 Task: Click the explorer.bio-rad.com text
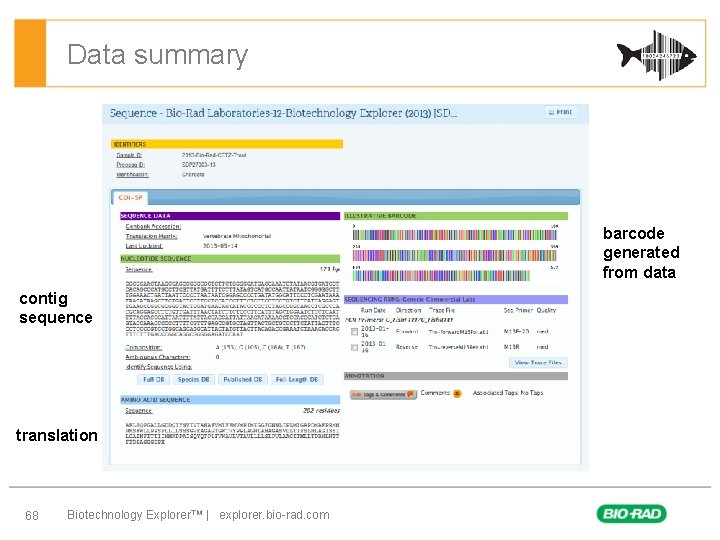(274, 515)
